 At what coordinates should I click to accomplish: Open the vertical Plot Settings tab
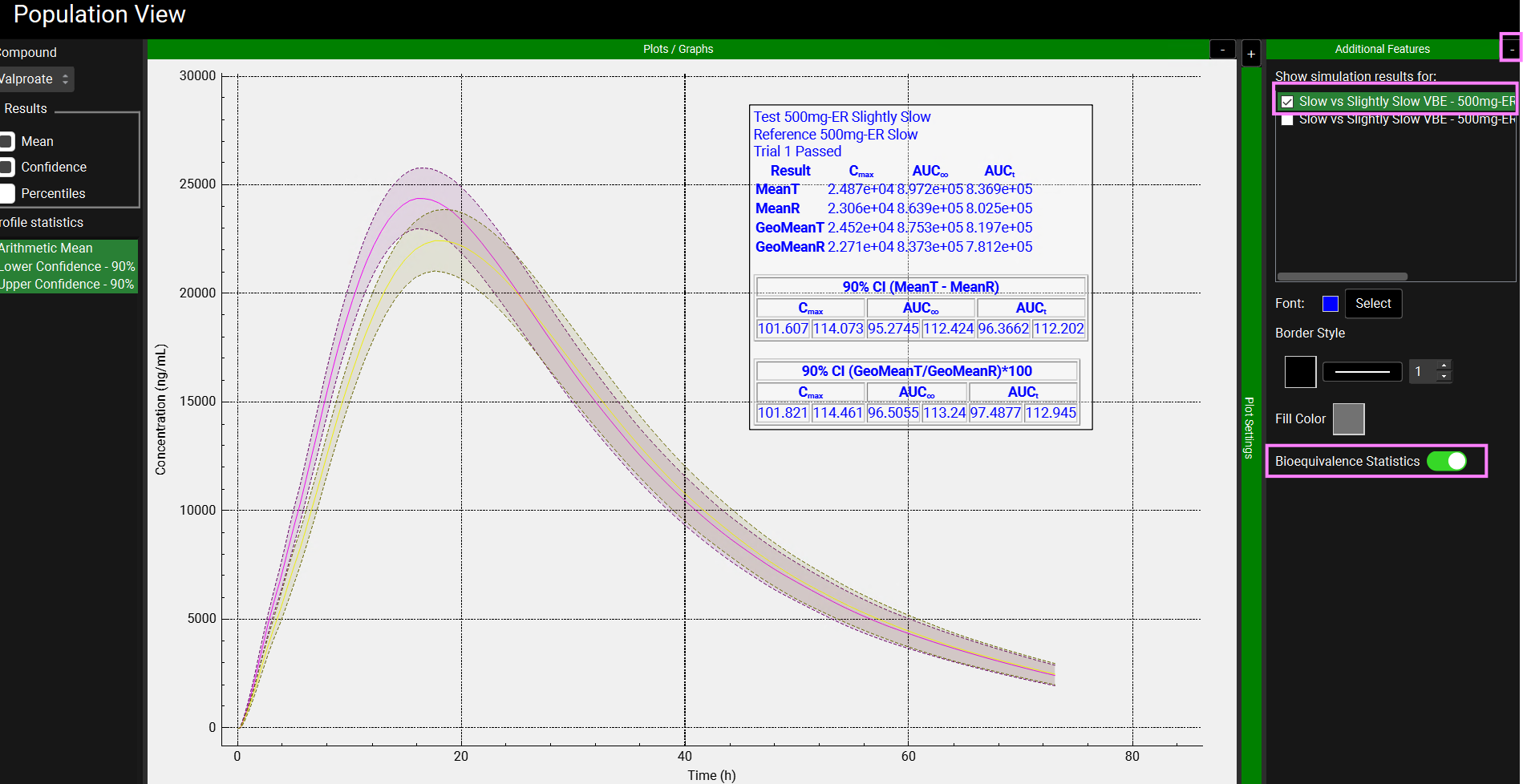pos(1250,426)
